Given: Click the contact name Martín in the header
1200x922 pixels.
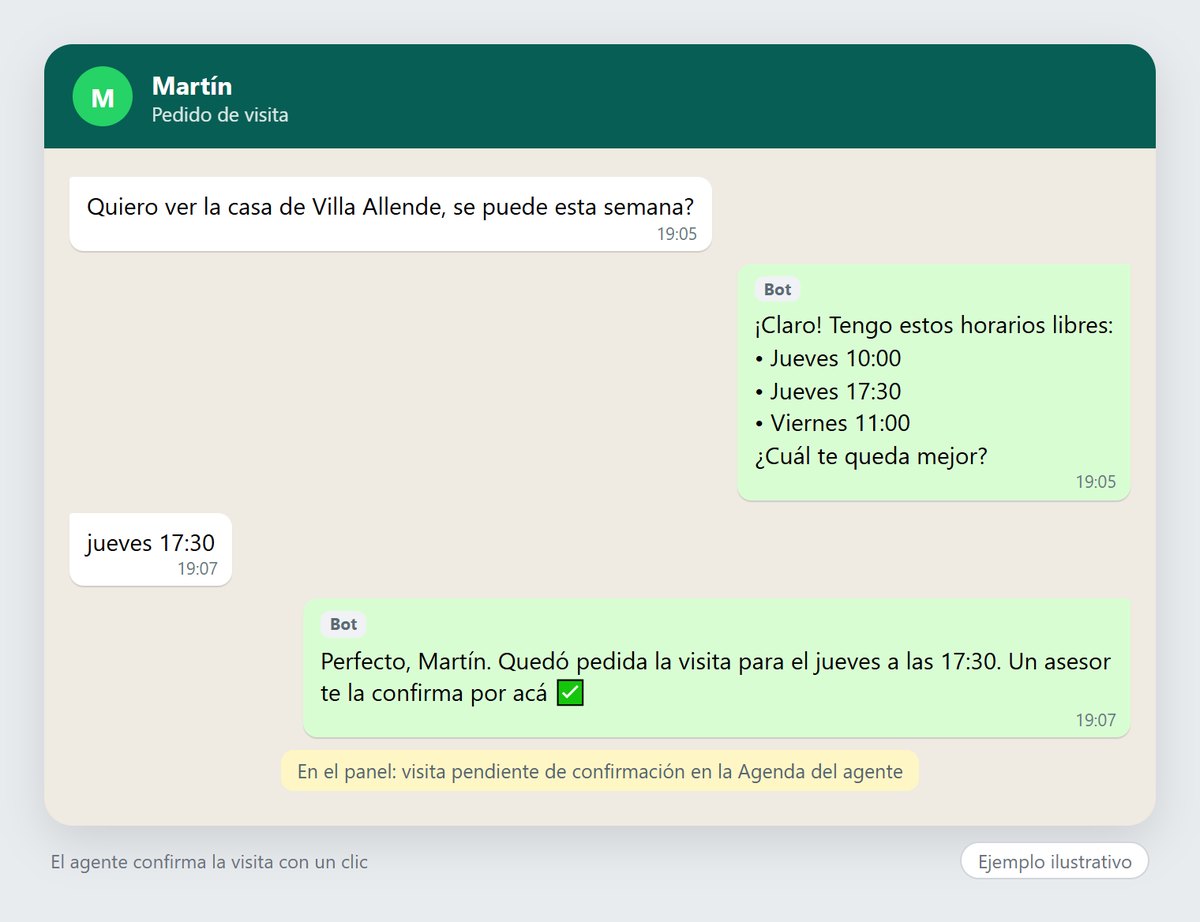Looking at the screenshot, I should (x=192, y=86).
